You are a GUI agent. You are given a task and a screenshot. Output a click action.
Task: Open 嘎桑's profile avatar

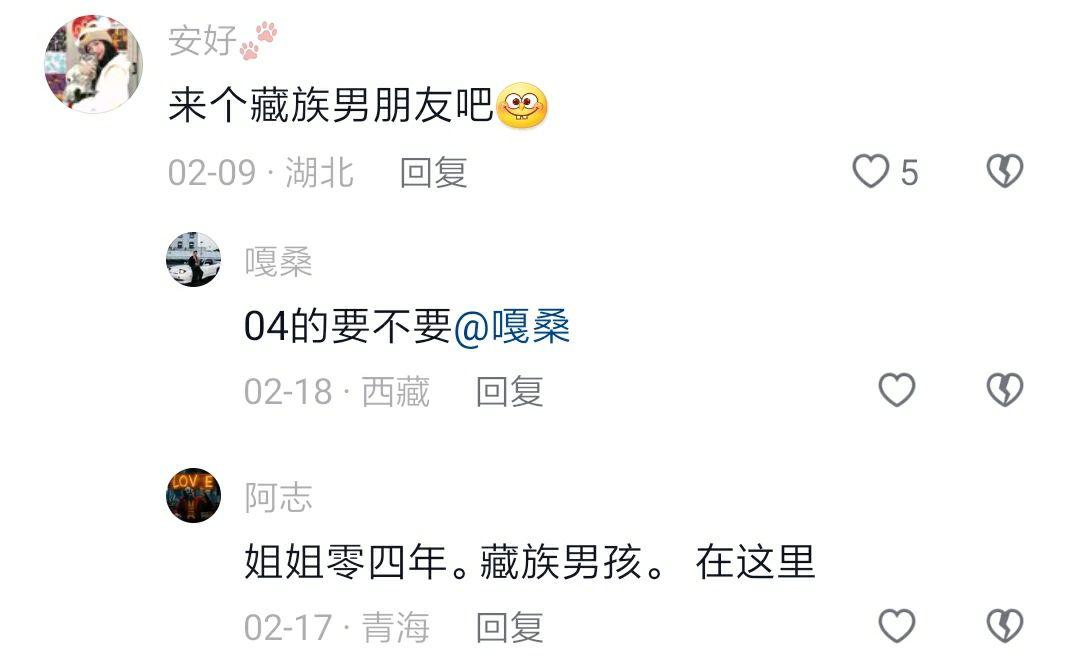click(x=194, y=260)
